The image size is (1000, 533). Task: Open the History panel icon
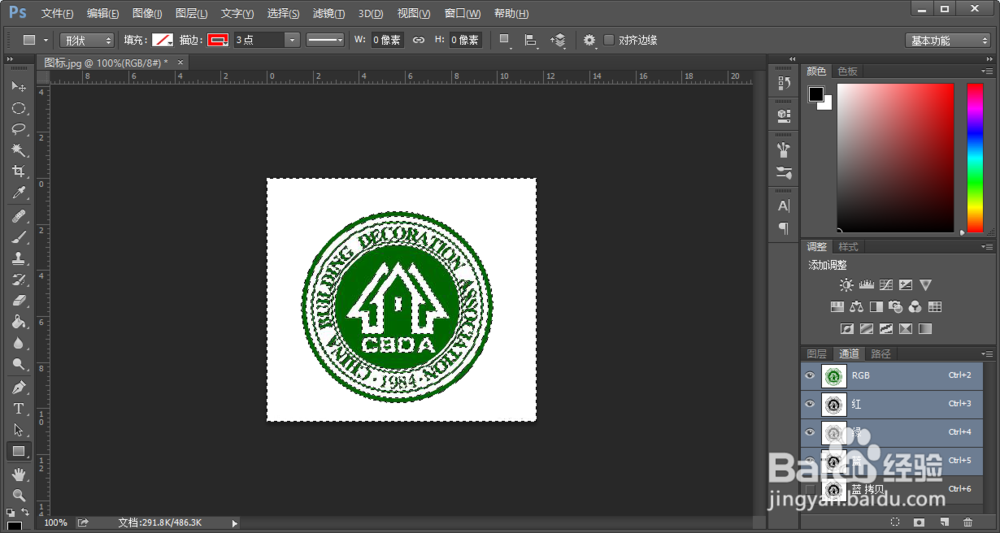pyautogui.click(x=784, y=83)
